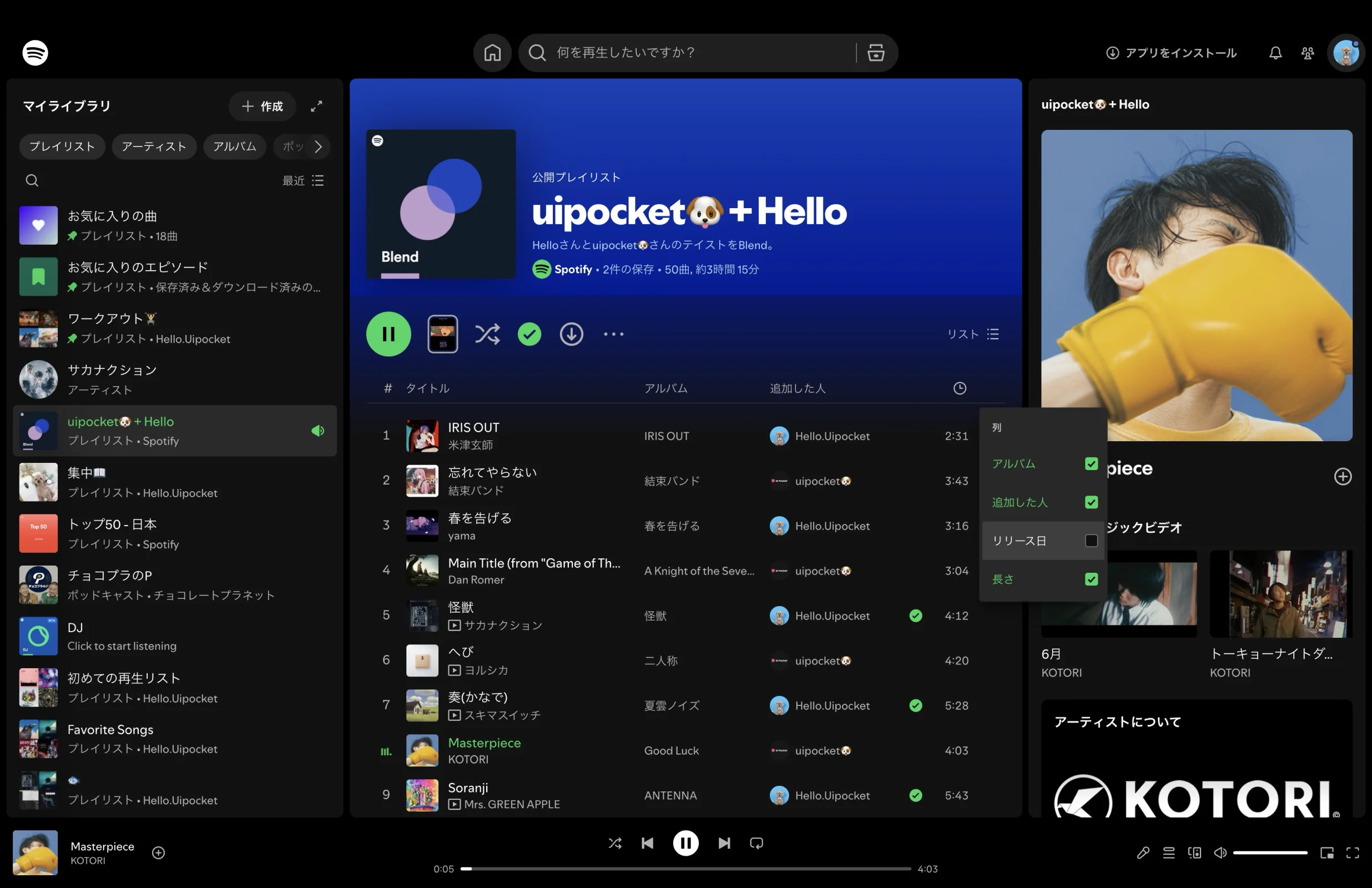Sort by the アルバム column header
The image size is (1372, 888).
pyautogui.click(x=666, y=388)
